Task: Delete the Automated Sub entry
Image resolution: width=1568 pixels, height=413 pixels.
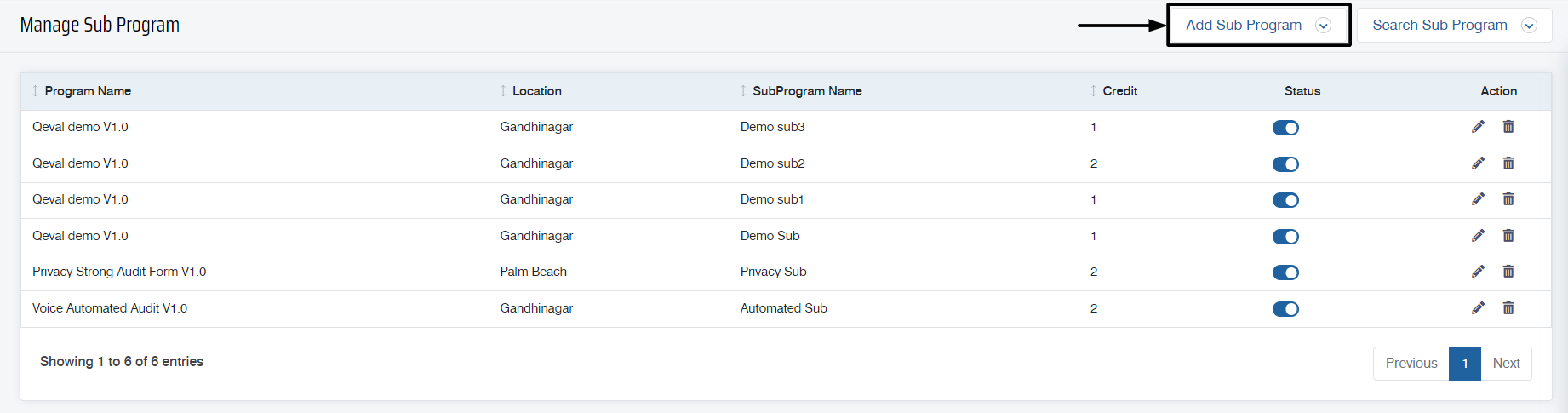Action: (1508, 308)
